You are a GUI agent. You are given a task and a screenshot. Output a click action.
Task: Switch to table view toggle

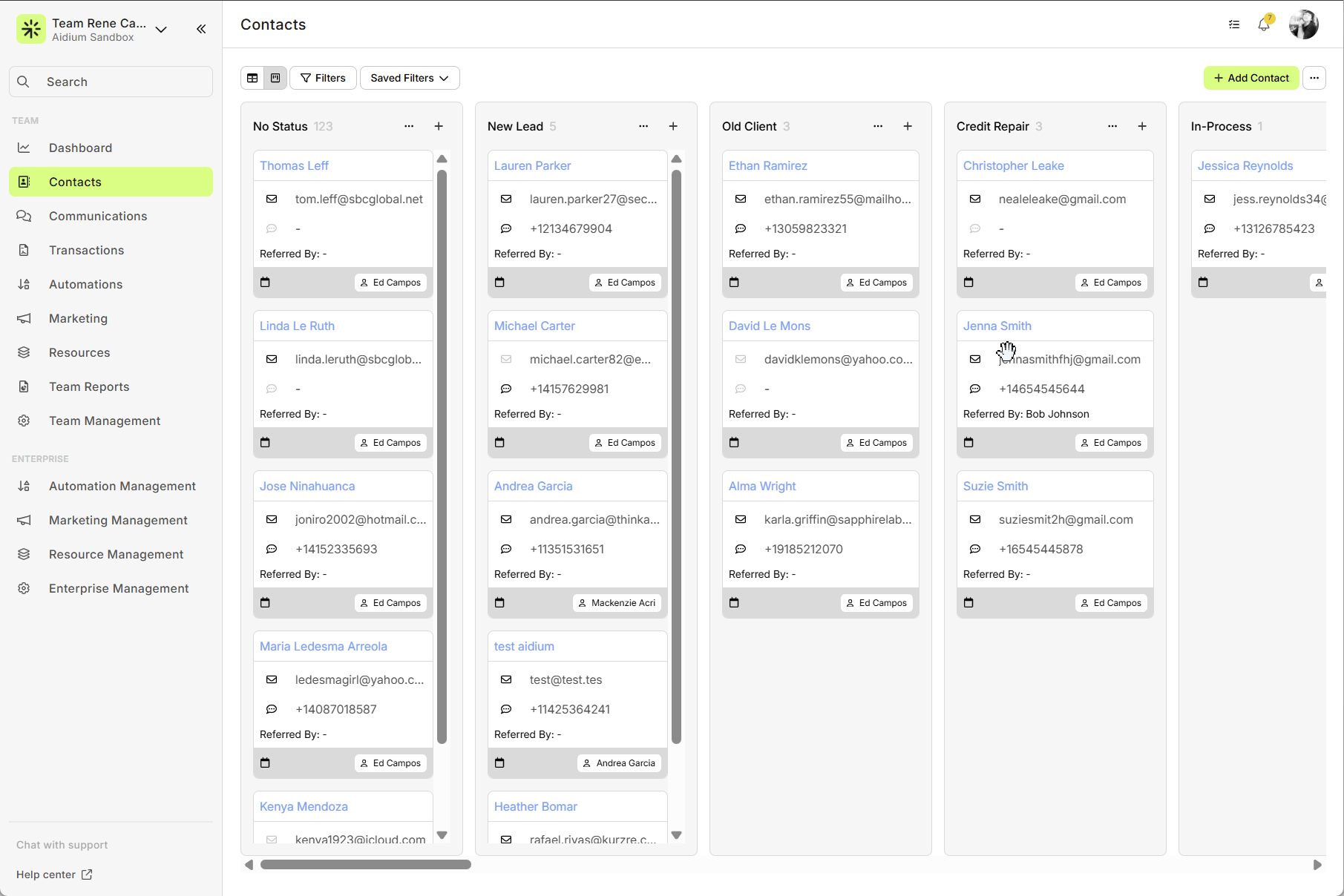click(252, 78)
